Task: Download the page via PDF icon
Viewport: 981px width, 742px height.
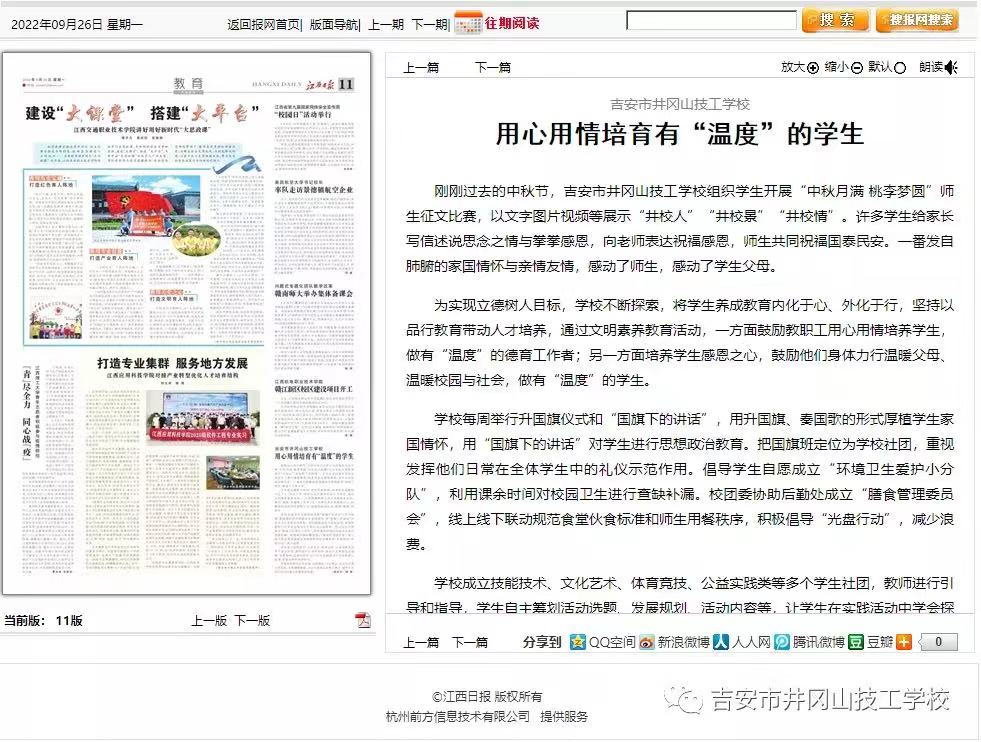Action: 363,620
